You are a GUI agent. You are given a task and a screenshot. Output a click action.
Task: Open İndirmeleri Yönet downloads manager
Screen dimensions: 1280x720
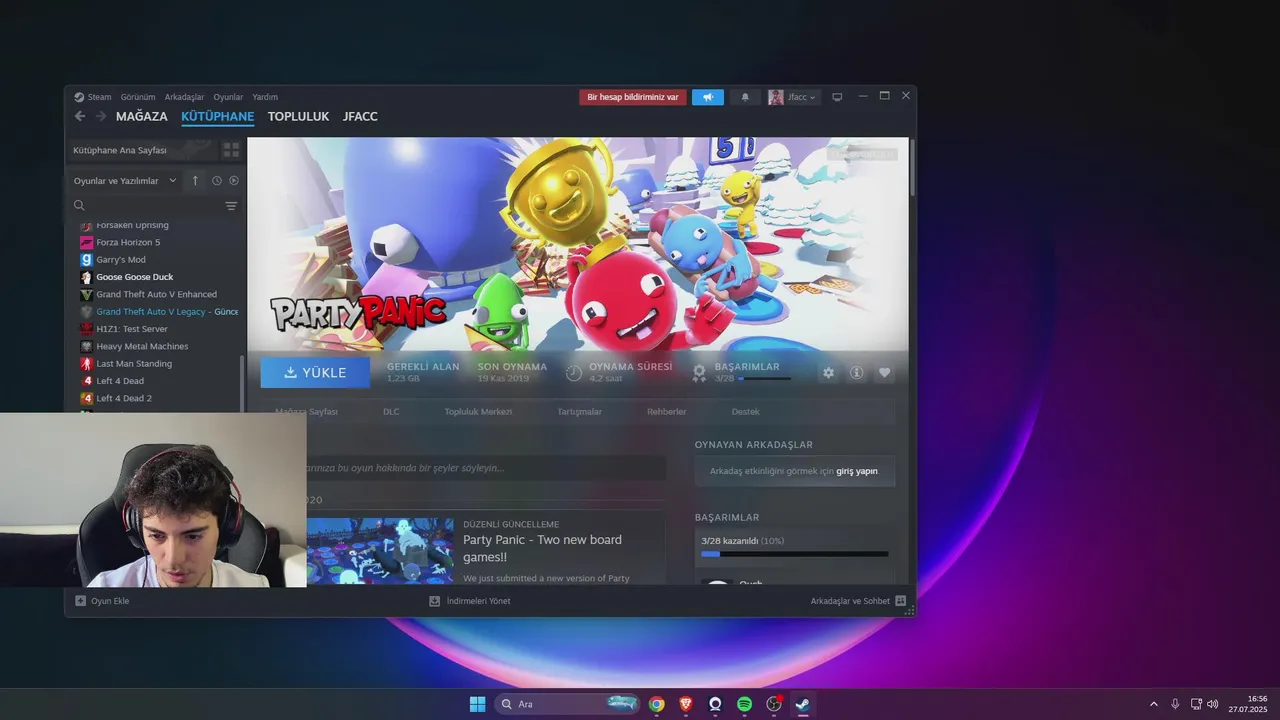[470, 601]
